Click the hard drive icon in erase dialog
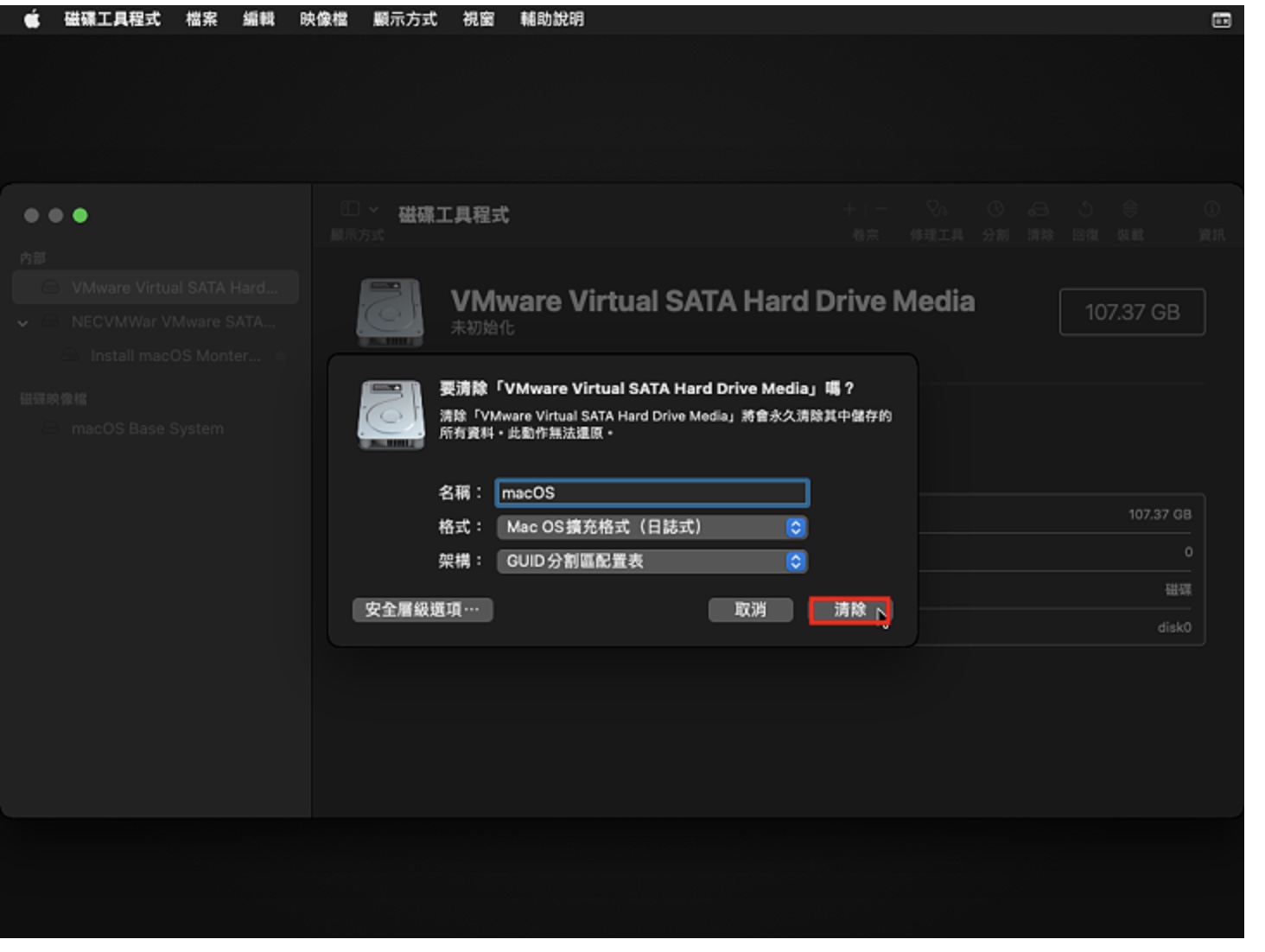Screen dimensions: 1265x952 391,415
